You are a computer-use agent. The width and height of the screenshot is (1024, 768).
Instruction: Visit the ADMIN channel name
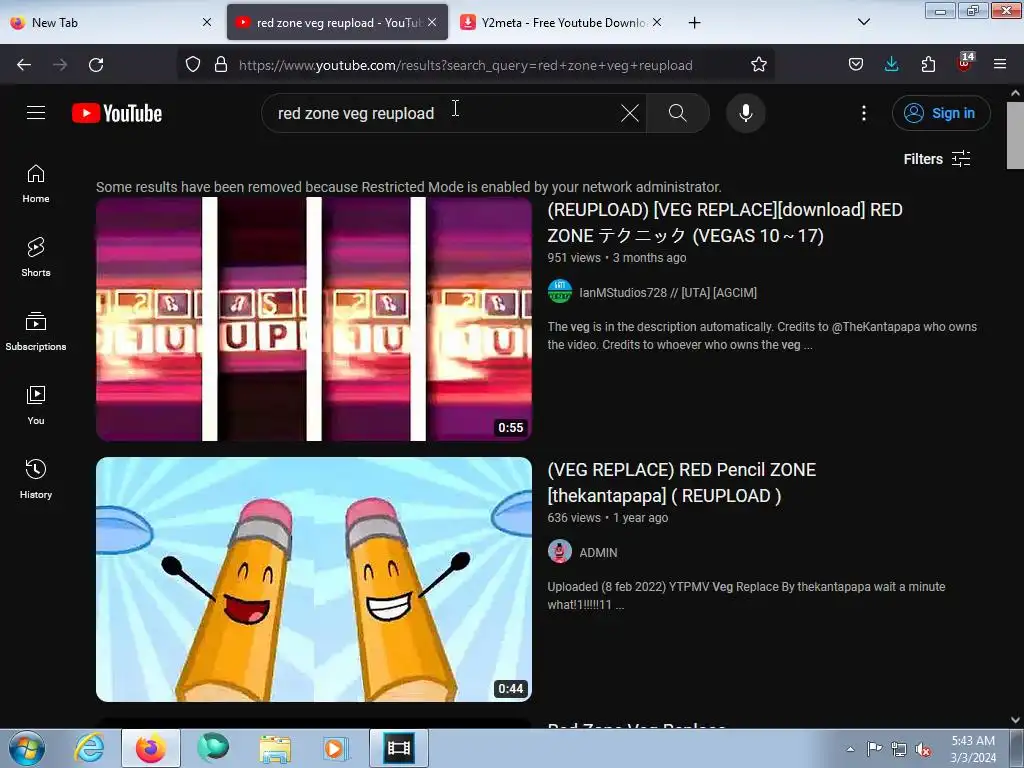(598, 552)
